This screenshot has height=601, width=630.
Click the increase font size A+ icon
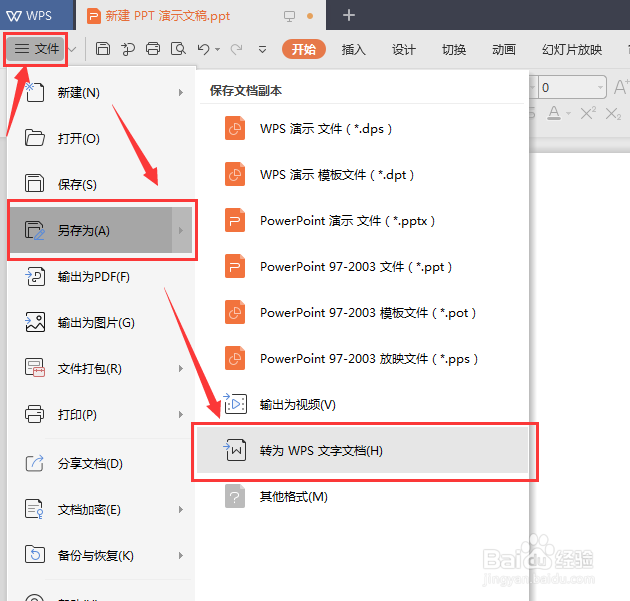[622, 87]
